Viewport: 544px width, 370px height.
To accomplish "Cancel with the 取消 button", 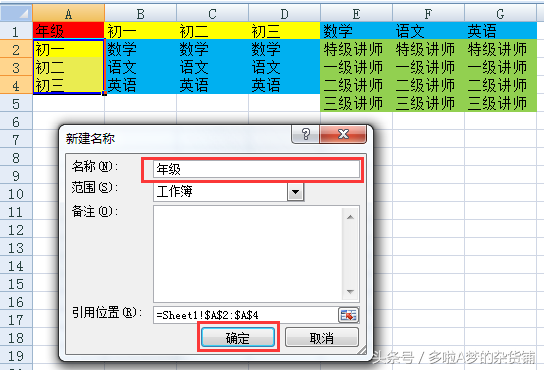I will 322,338.
